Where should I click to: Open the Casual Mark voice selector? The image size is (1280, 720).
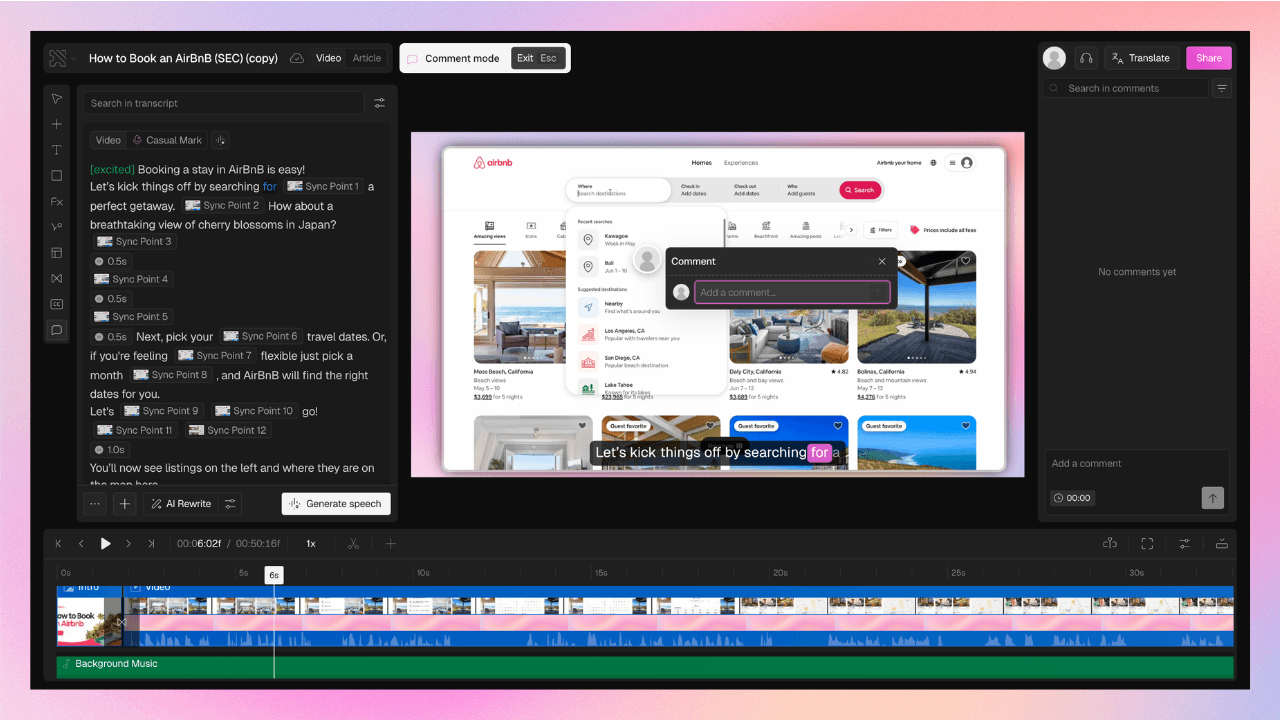(168, 140)
